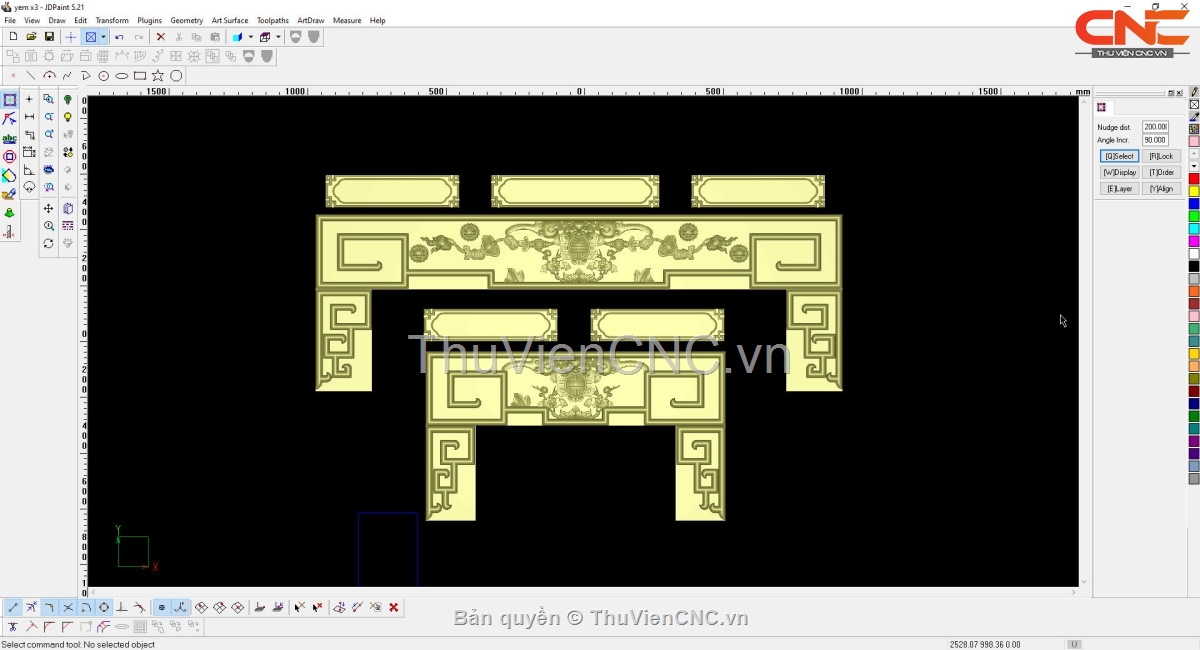Click the yellow light bulb icon

coord(68,117)
